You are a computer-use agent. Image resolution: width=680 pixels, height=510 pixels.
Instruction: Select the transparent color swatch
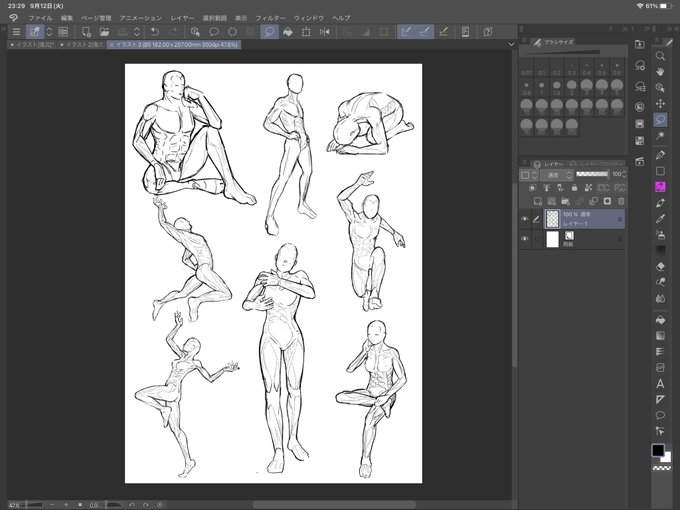(661, 468)
